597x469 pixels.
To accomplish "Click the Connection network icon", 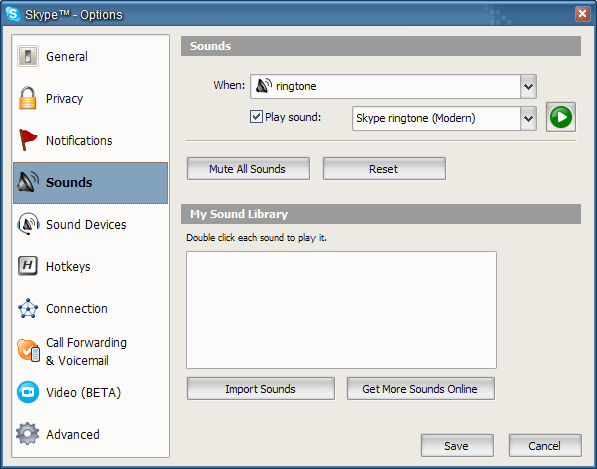I will pos(28,308).
